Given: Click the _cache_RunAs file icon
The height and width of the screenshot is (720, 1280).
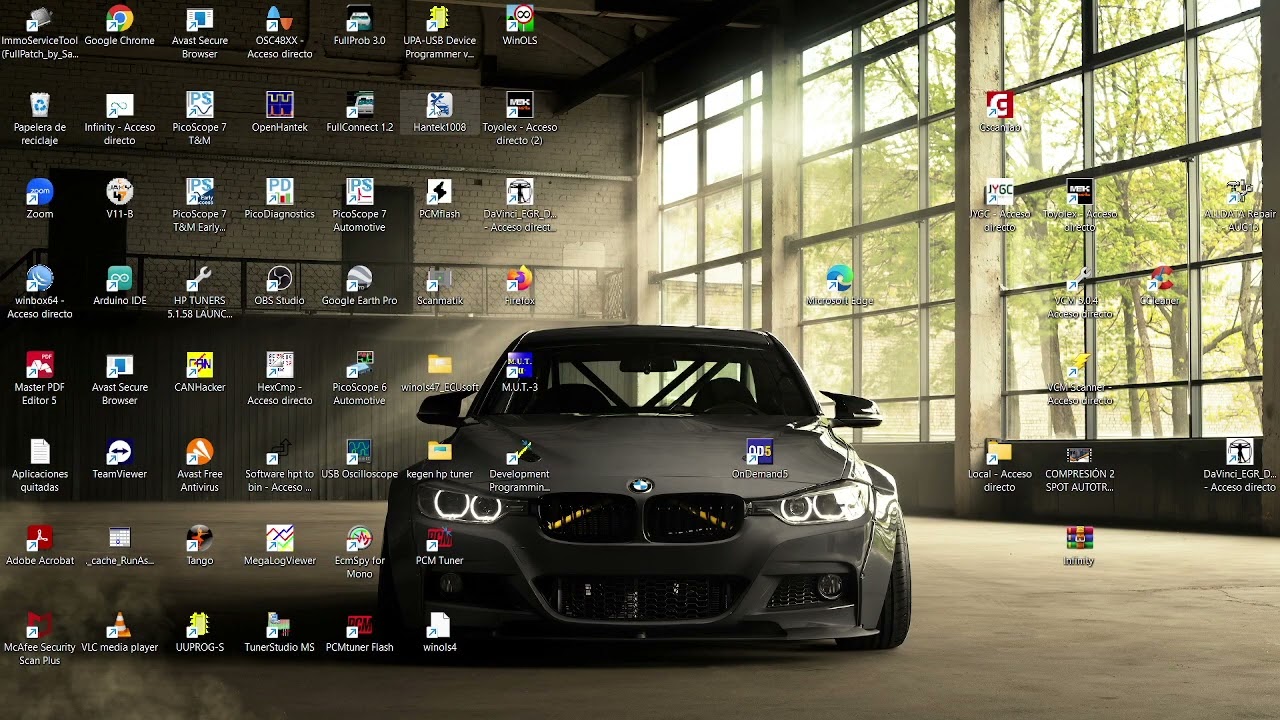Looking at the screenshot, I should [x=120, y=538].
